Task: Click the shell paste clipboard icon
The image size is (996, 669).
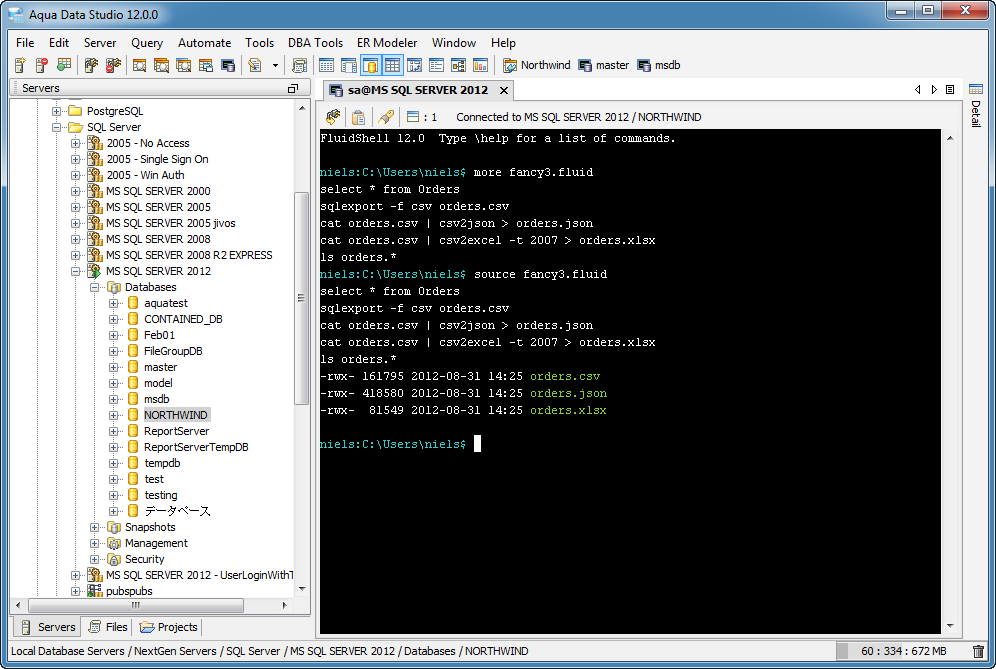Action: (358, 117)
